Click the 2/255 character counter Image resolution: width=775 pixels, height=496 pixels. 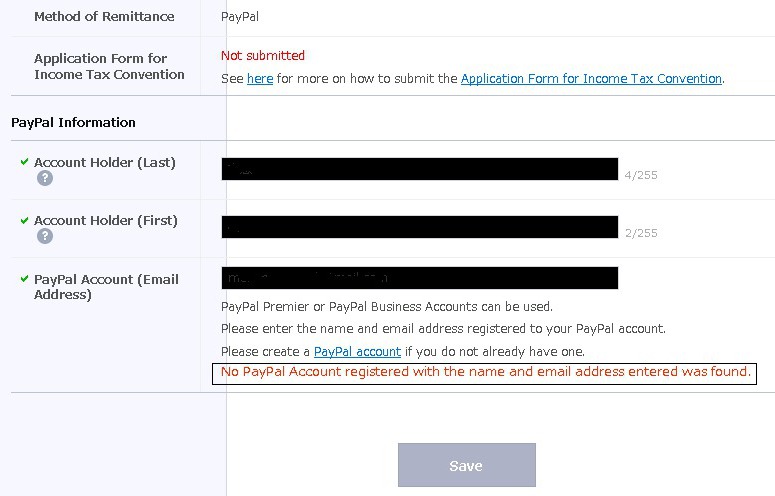(x=641, y=233)
